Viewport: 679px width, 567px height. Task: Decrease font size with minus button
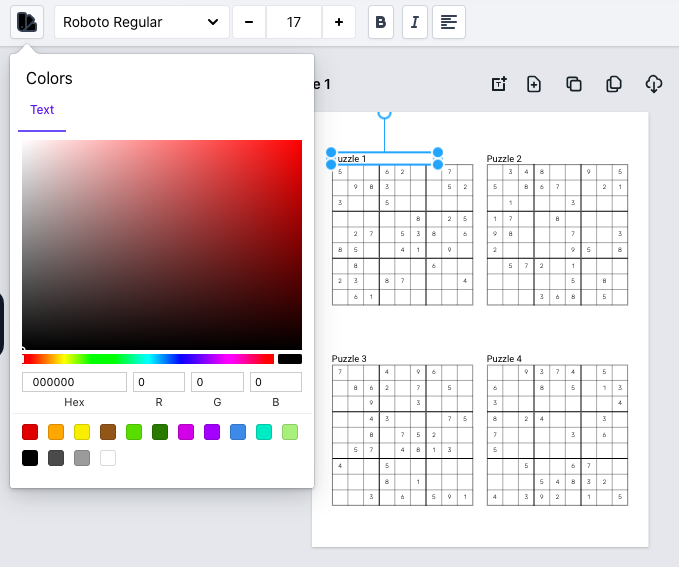249,22
